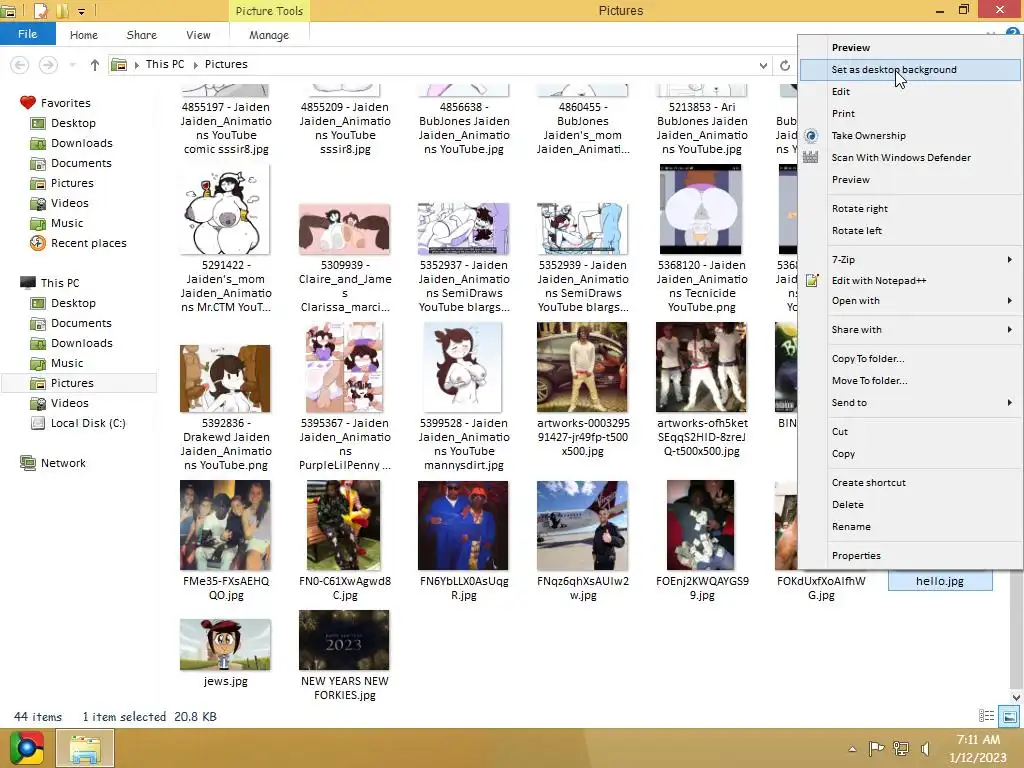The height and width of the screenshot is (768, 1024).
Task: Choose Set as desktop background
Action: [x=910, y=69]
